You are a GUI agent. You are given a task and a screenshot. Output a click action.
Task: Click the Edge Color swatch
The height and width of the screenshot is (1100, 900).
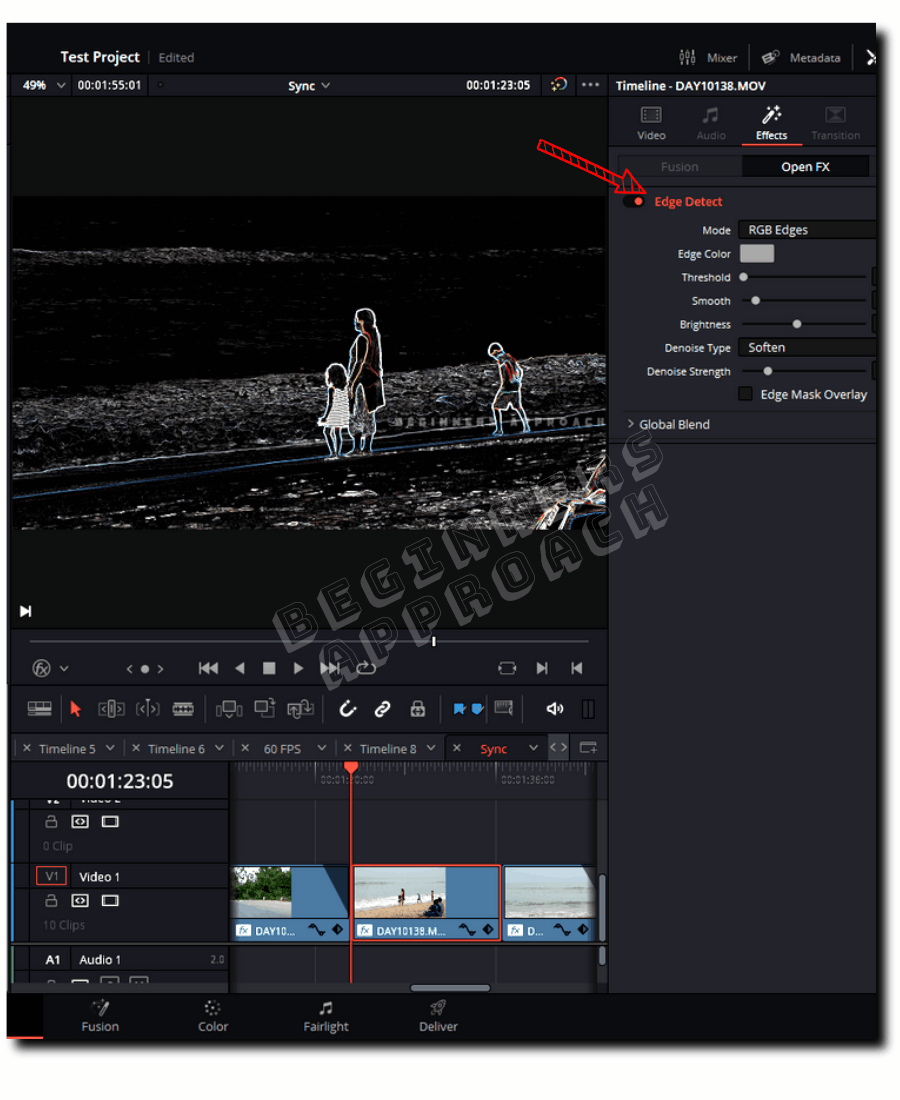pos(757,254)
